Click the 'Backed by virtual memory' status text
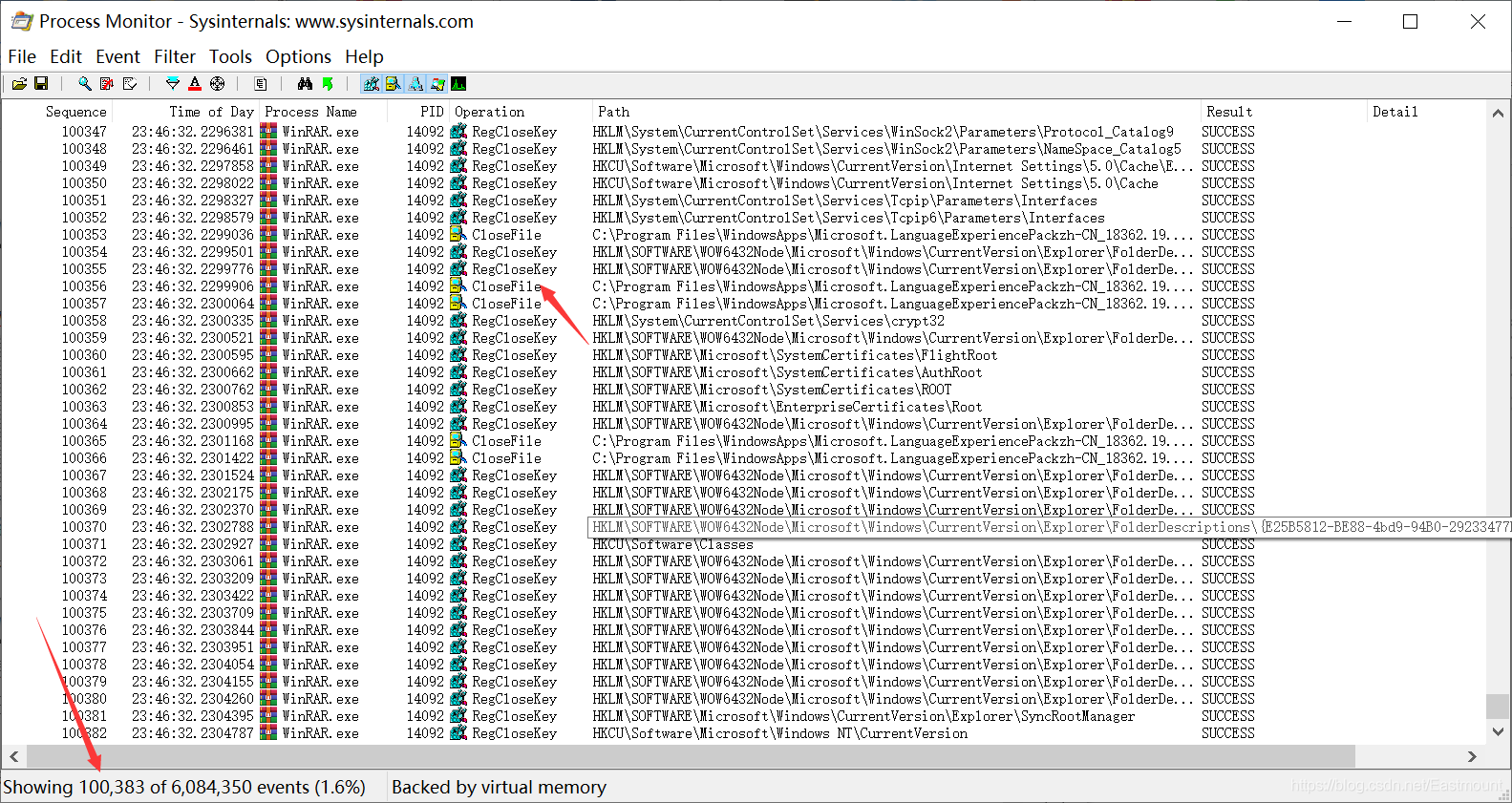 point(499,787)
